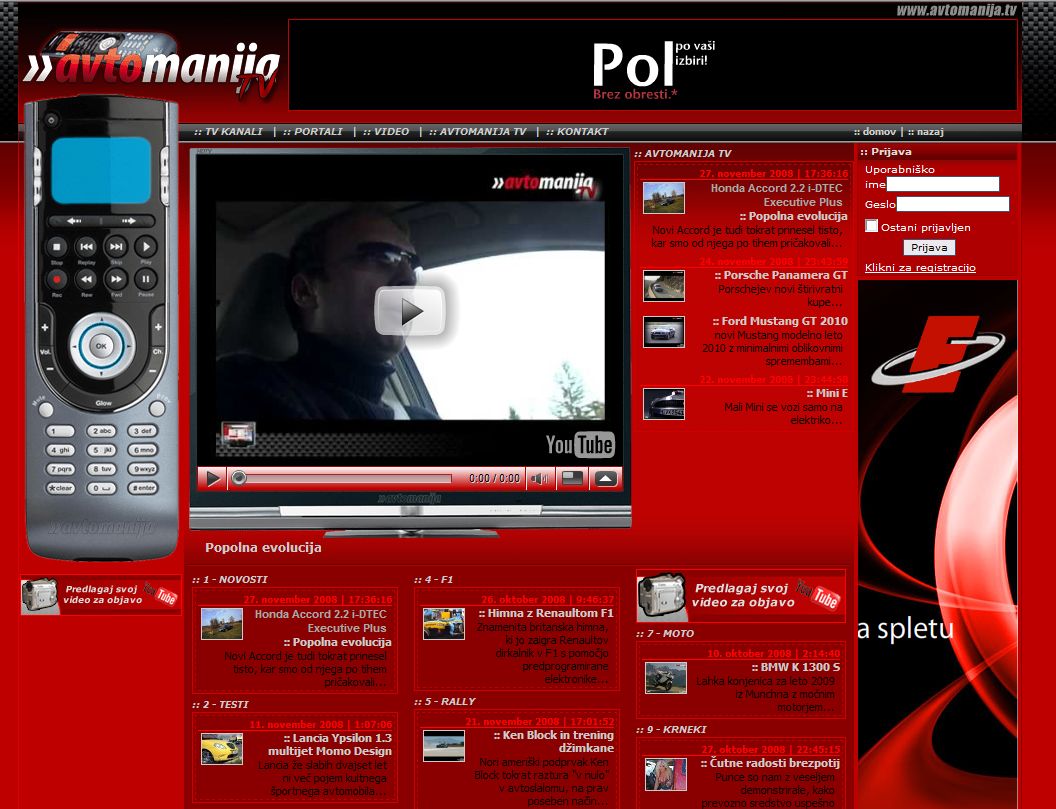Open the top 'Pol po vaši izbiri' banner ad
The width and height of the screenshot is (1056, 809).
tap(653, 65)
